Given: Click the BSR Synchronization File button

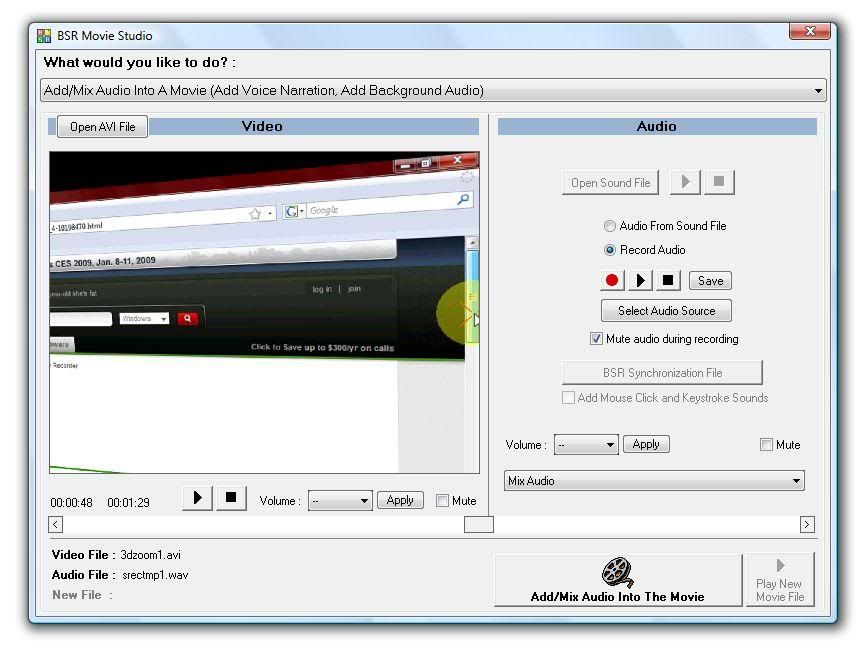Looking at the screenshot, I should [x=663, y=373].
